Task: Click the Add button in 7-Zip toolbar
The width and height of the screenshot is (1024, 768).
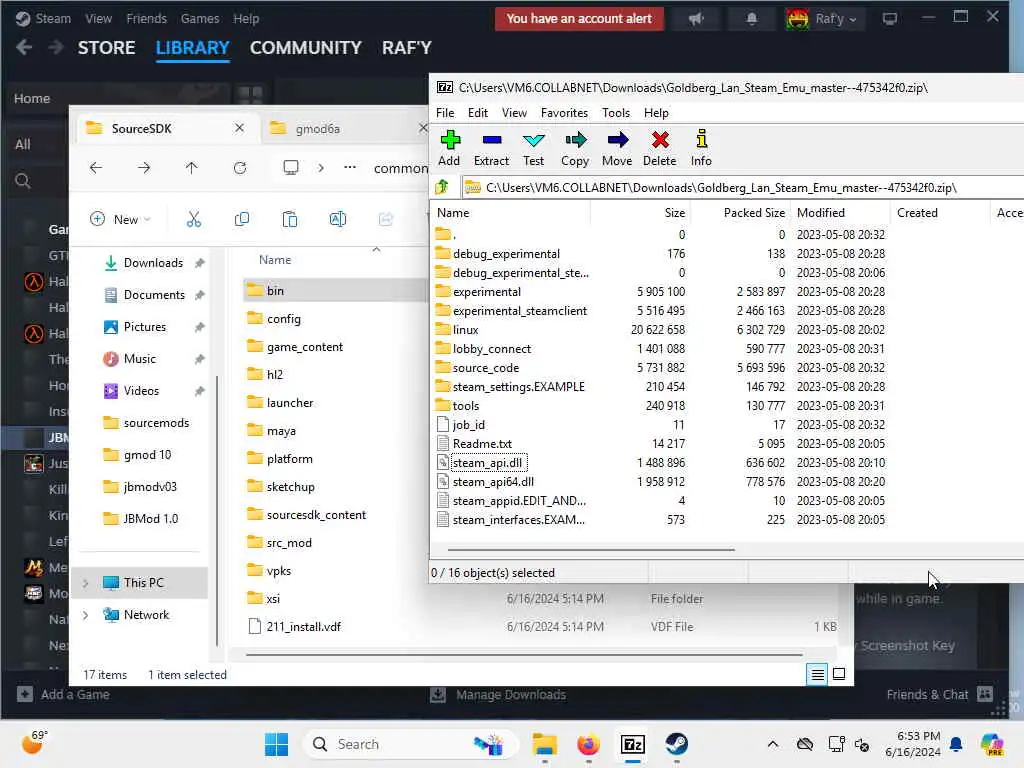Action: [449, 148]
